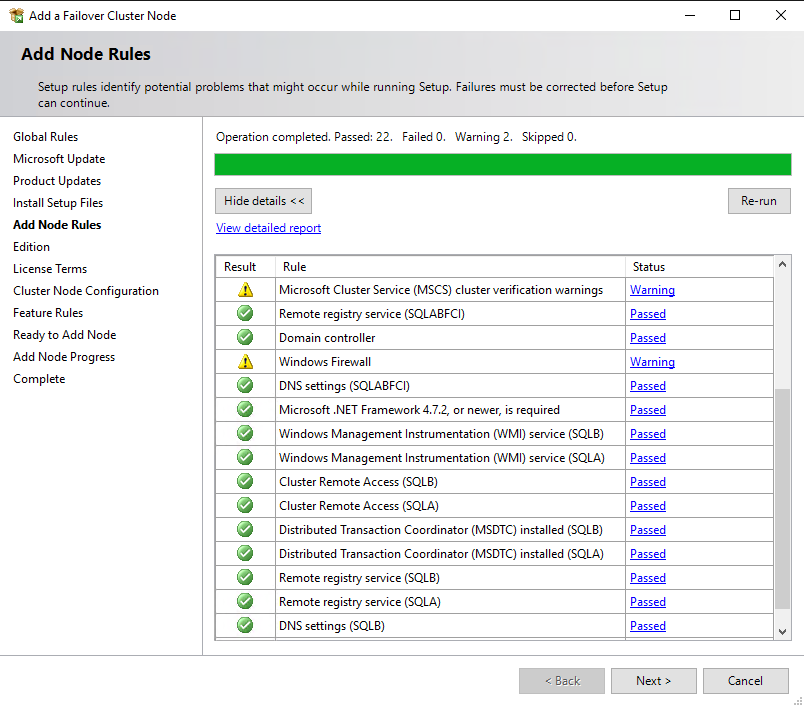Select the bold Add Node Rules step
Screen dimensions: 804x706
(x=57, y=225)
